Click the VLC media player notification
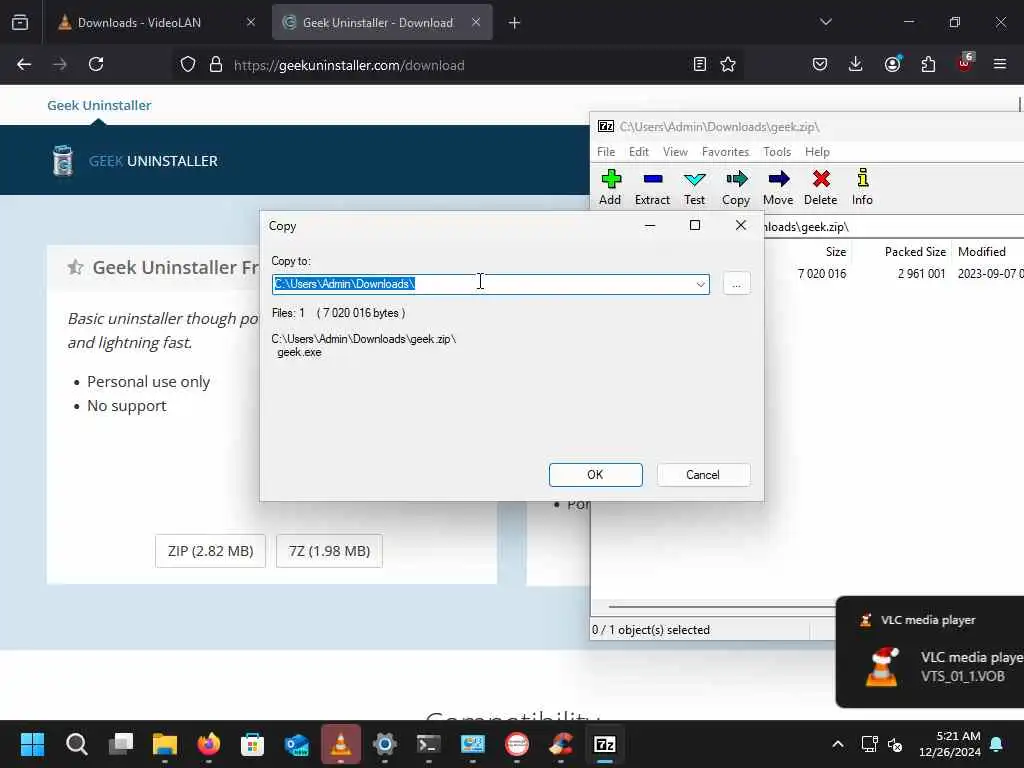Screen dimensions: 1024x768 [x=930, y=652]
